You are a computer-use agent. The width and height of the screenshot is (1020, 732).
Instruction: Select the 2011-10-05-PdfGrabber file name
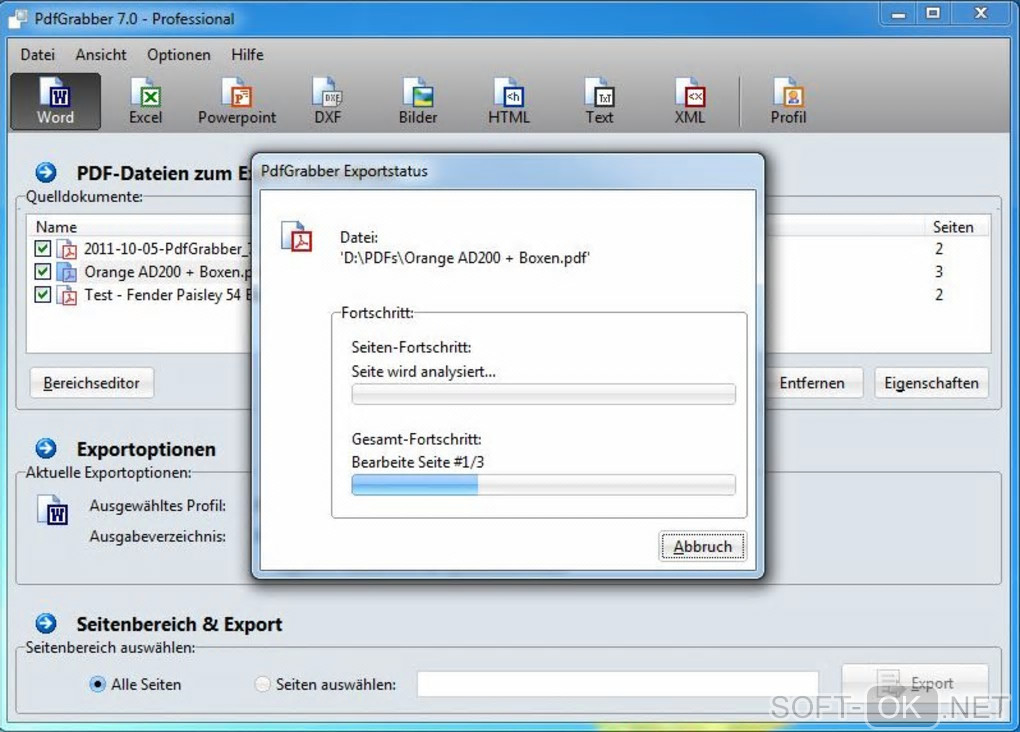point(167,249)
